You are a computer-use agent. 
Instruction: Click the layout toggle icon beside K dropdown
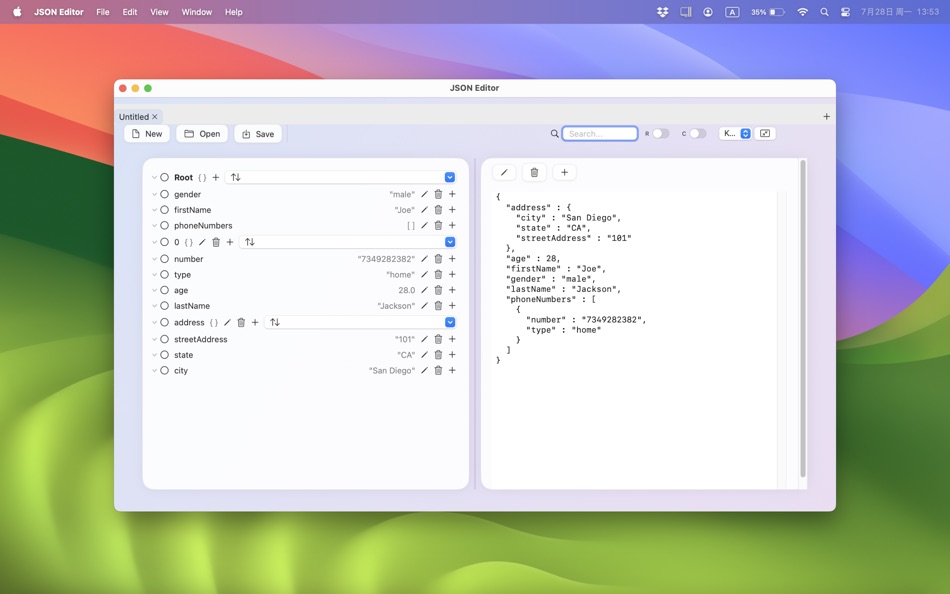coord(765,133)
